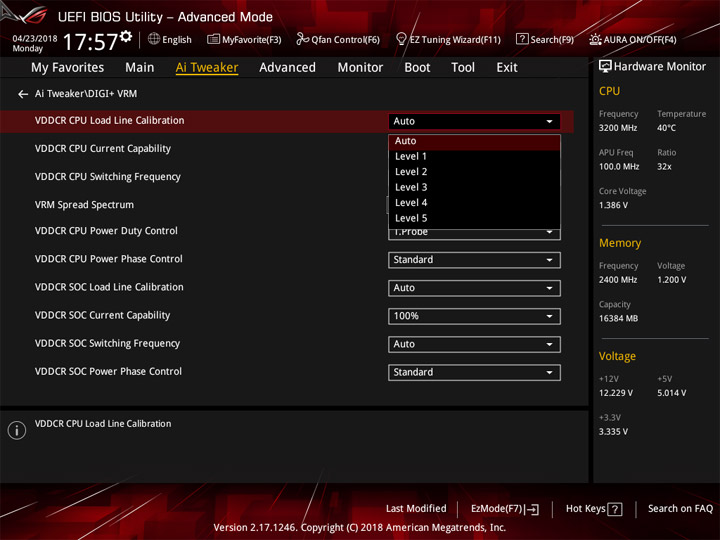Image resolution: width=720 pixels, height=540 pixels.
Task: Select Level 1 option
Action: pyautogui.click(x=474, y=157)
